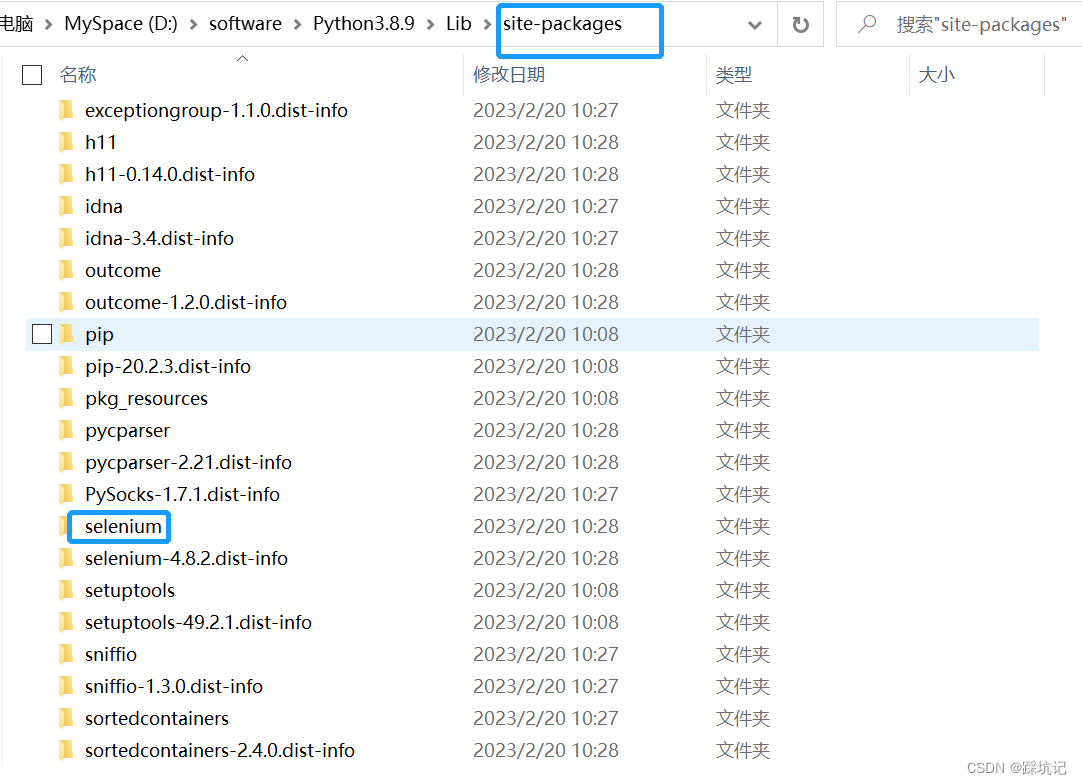The width and height of the screenshot is (1082, 784).
Task: Open the h11 folder icon
Action: tap(66, 142)
